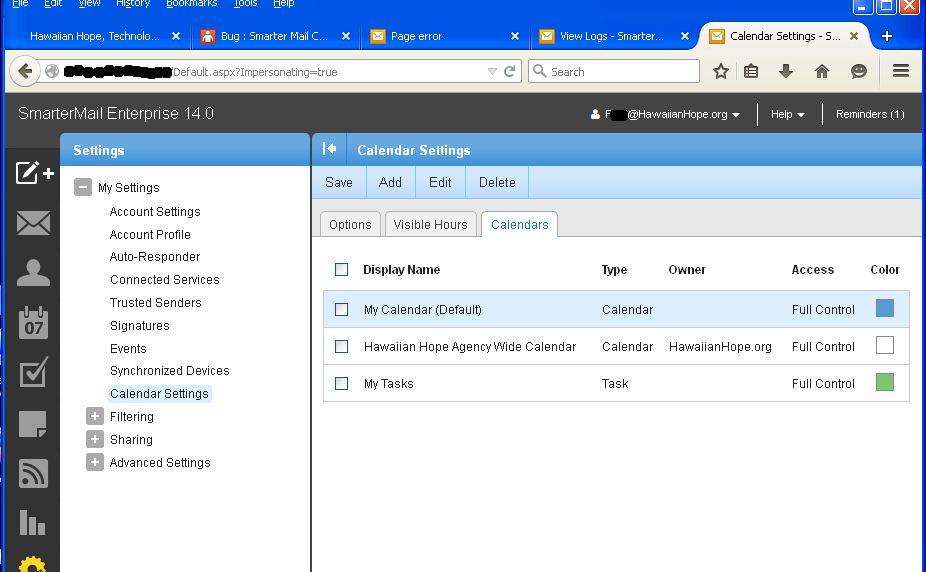926x572 pixels.
Task: Open the Email envelope icon in sidebar
Action: [x=33, y=223]
